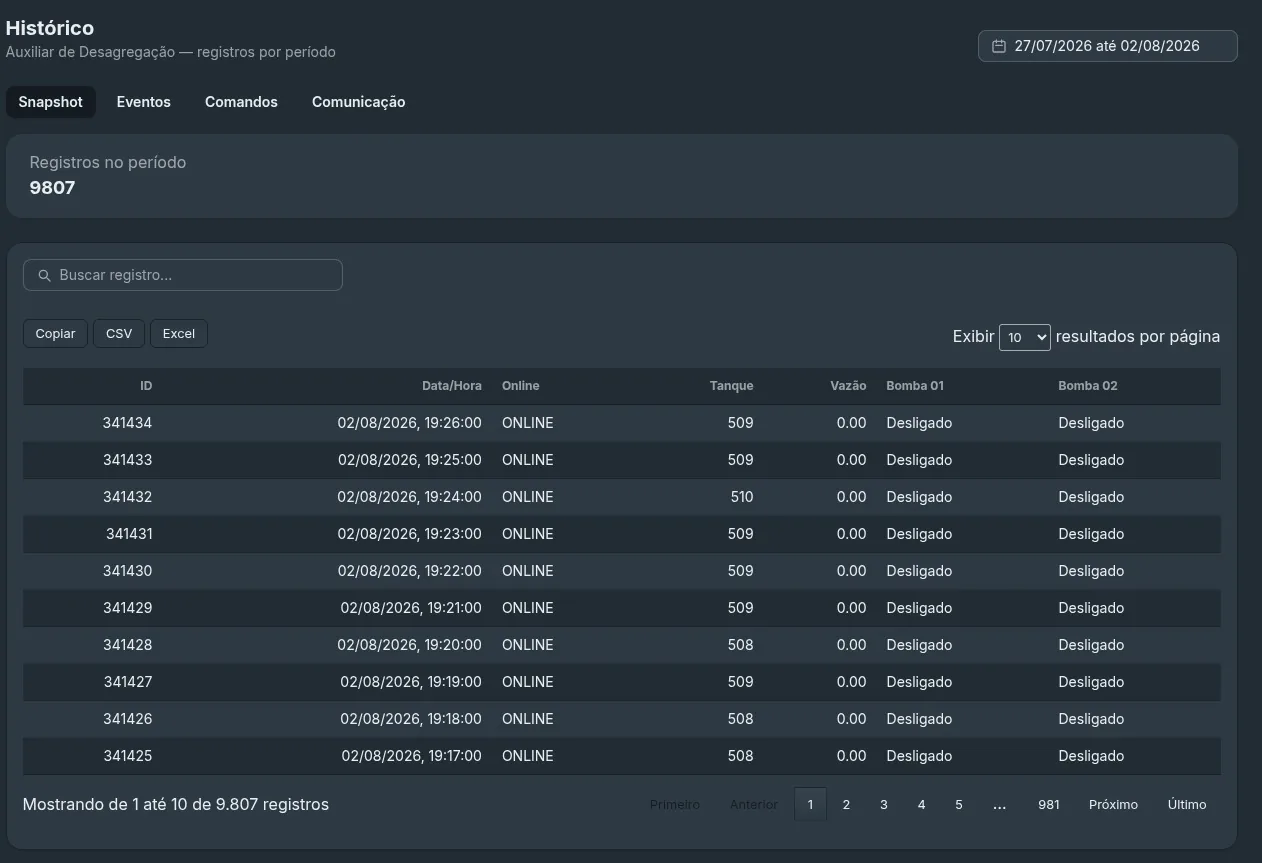
Task: Select record ID 341429
Action: [127, 608]
